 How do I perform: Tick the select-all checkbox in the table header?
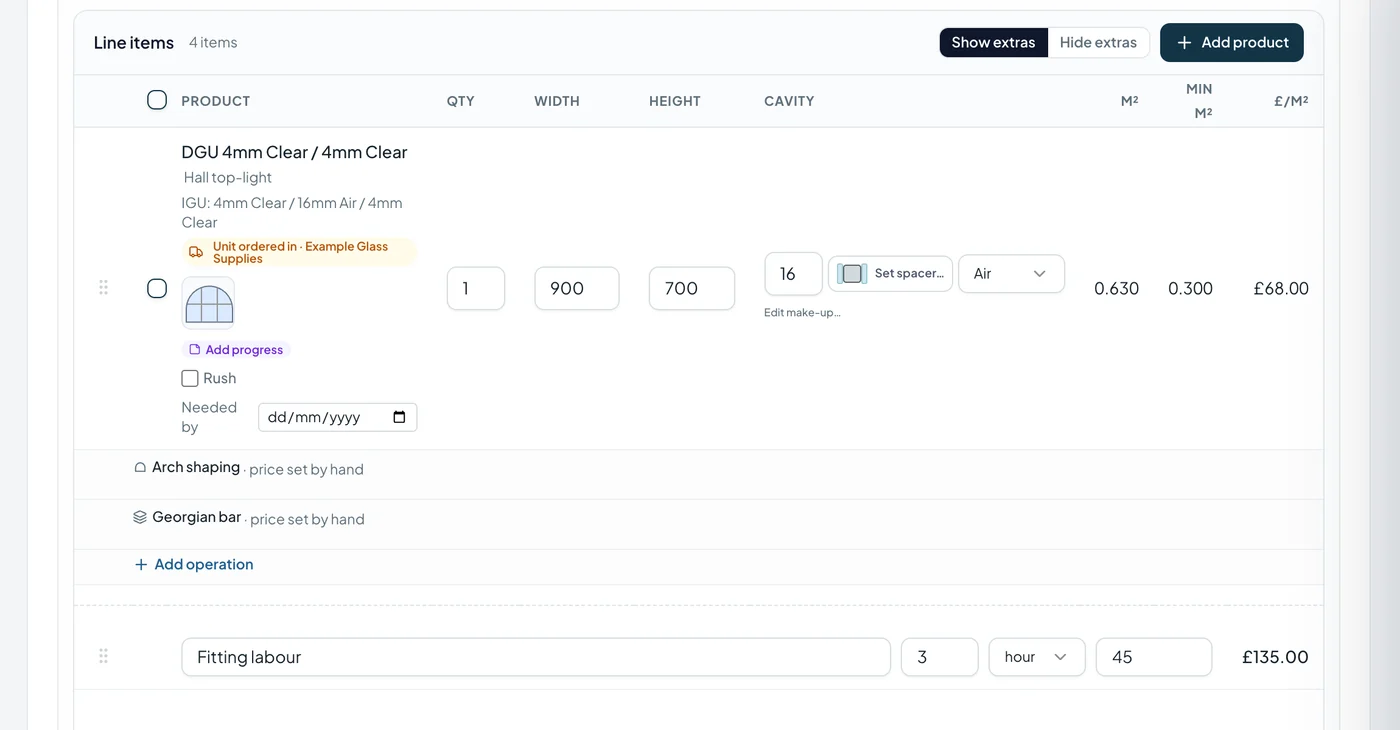tap(157, 100)
